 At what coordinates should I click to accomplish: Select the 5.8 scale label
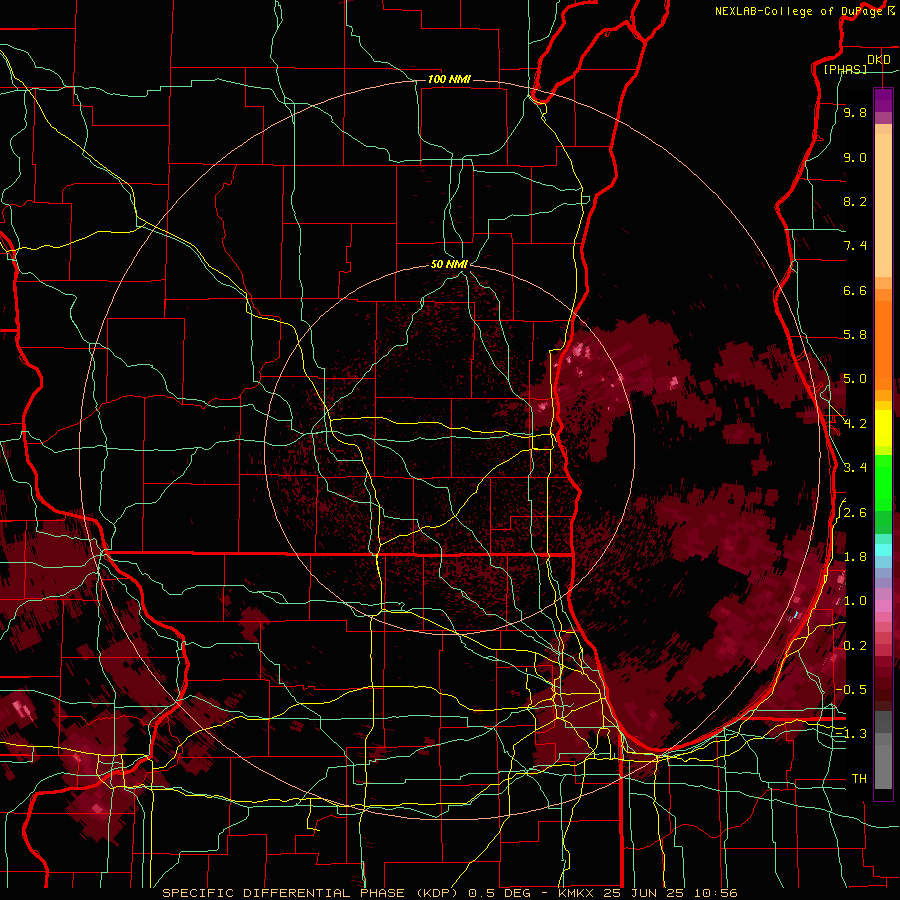pos(855,335)
